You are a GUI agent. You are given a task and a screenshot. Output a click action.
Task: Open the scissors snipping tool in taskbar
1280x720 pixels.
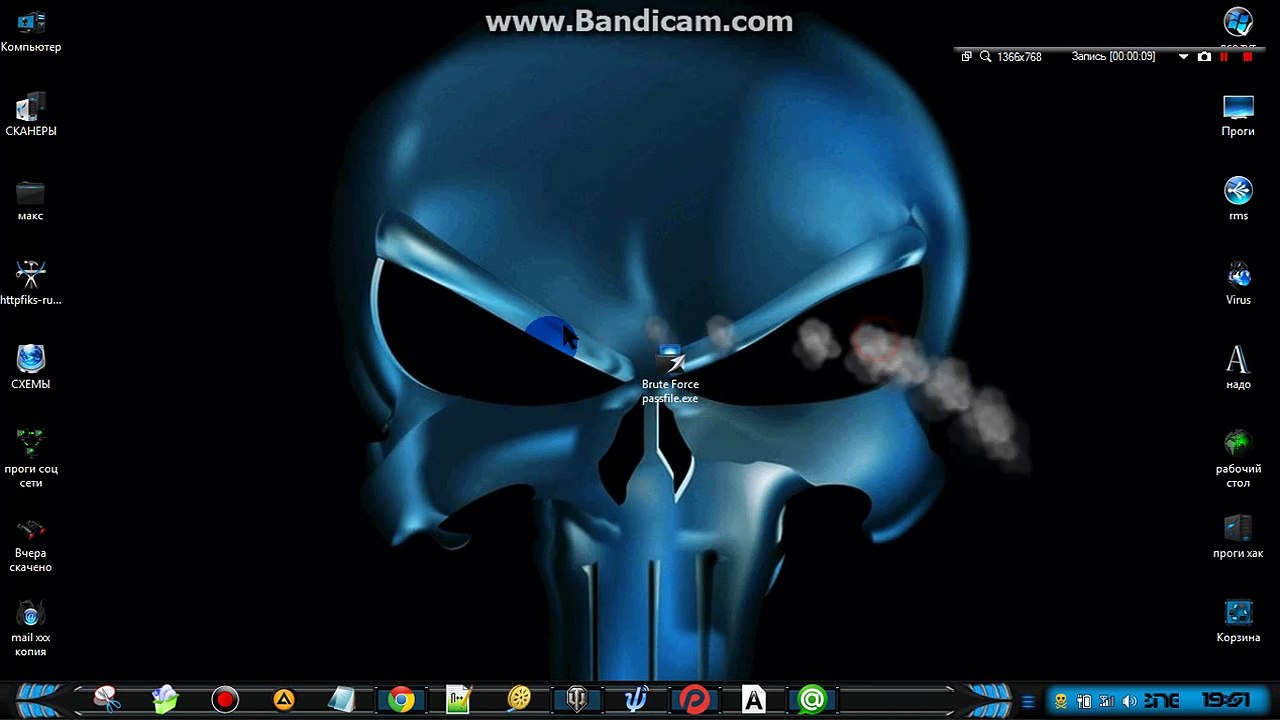point(106,699)
